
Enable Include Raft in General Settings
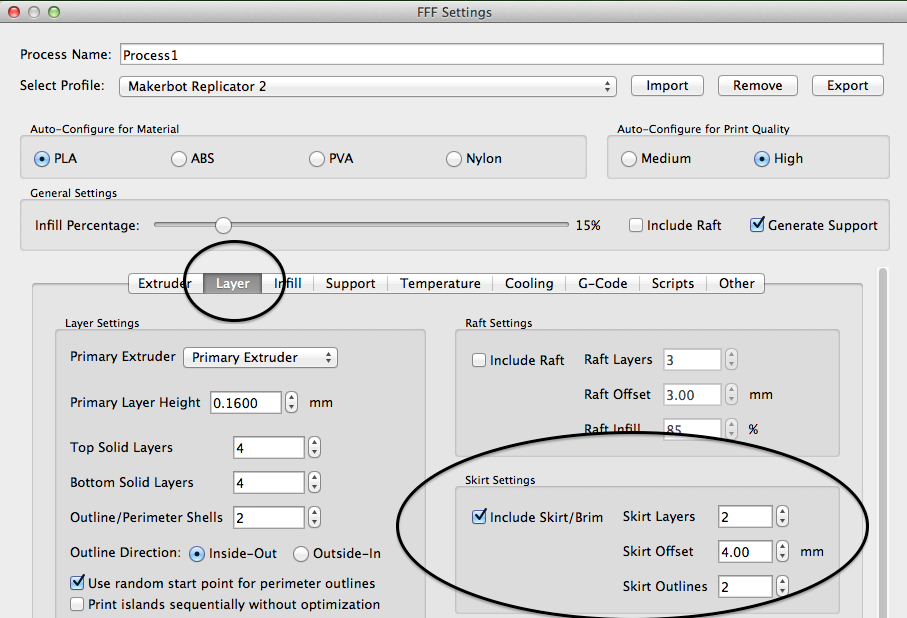point(636,225)
